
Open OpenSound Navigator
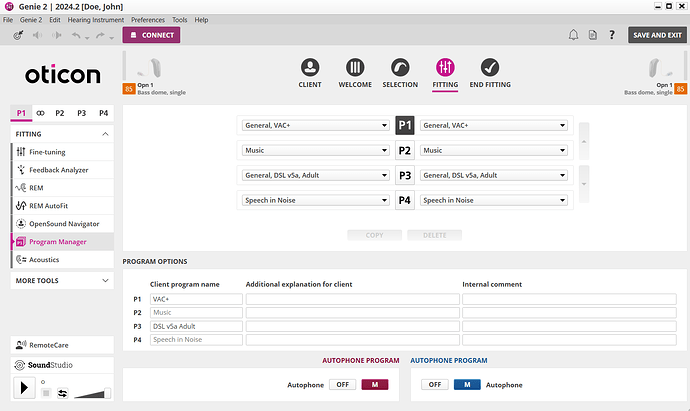pyautogui.click(x=62, y=224)
